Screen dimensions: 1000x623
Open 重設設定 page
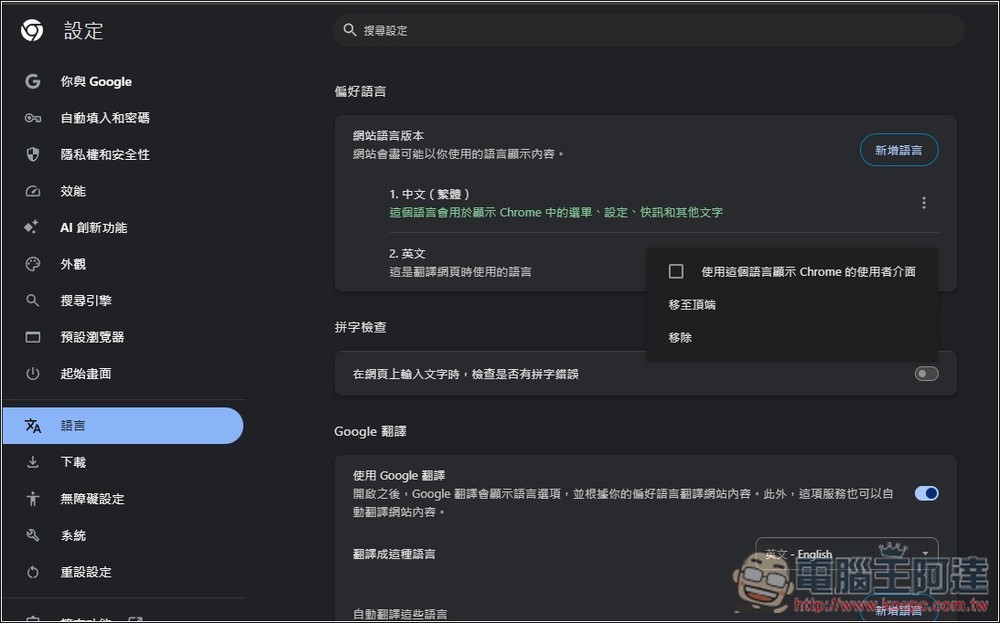[86, 572]
